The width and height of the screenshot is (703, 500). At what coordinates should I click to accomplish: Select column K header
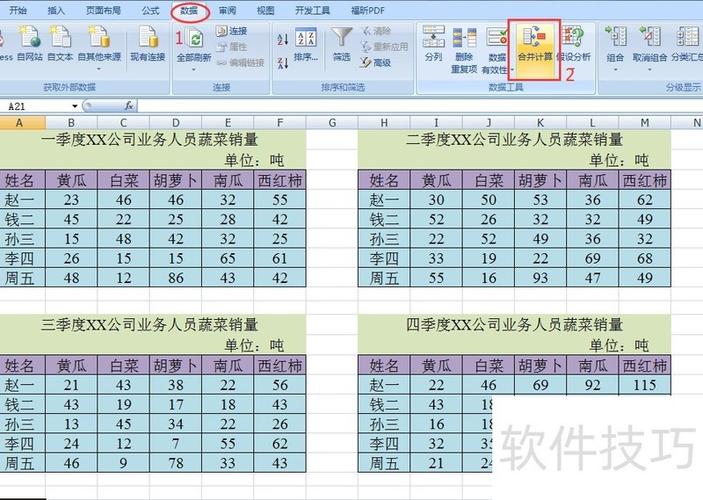pyautogui.click(x=540, y=122)
